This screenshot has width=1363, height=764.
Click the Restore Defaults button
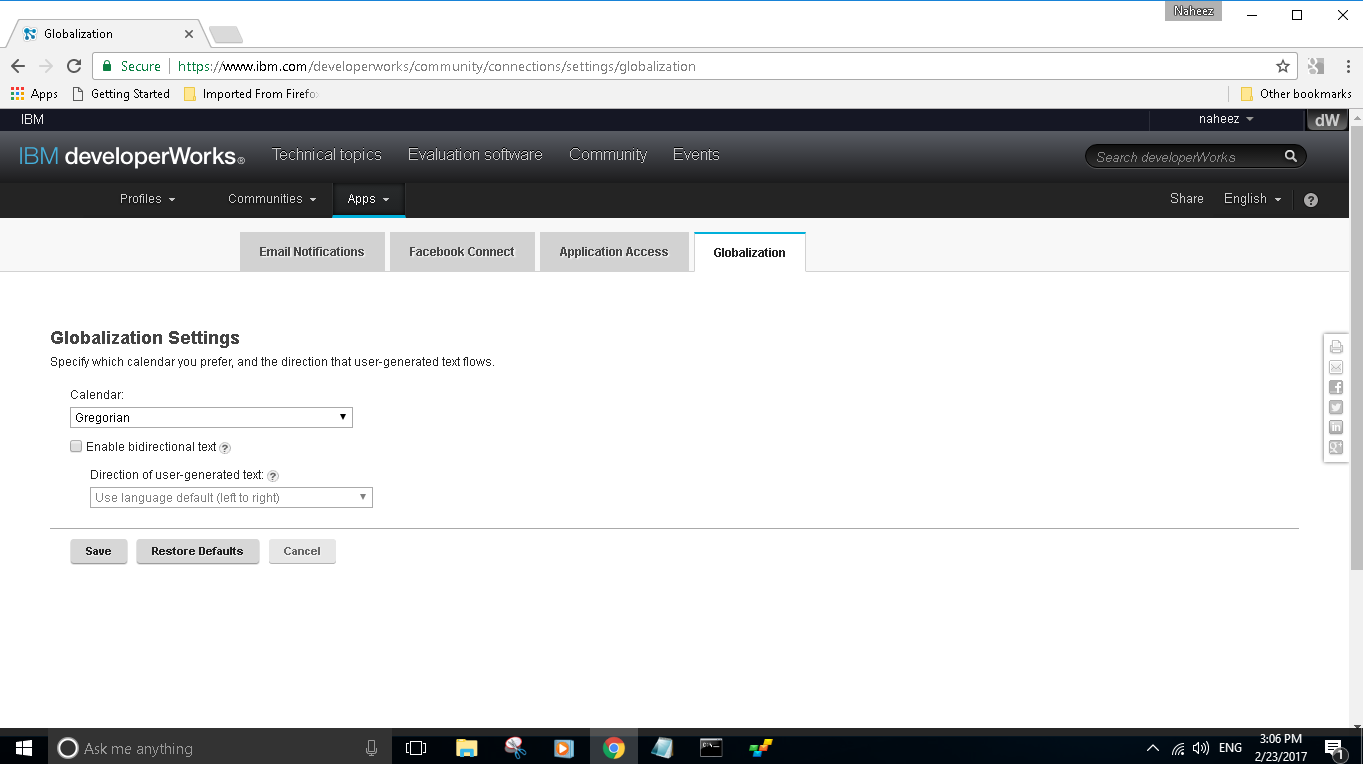coord(197,551)
